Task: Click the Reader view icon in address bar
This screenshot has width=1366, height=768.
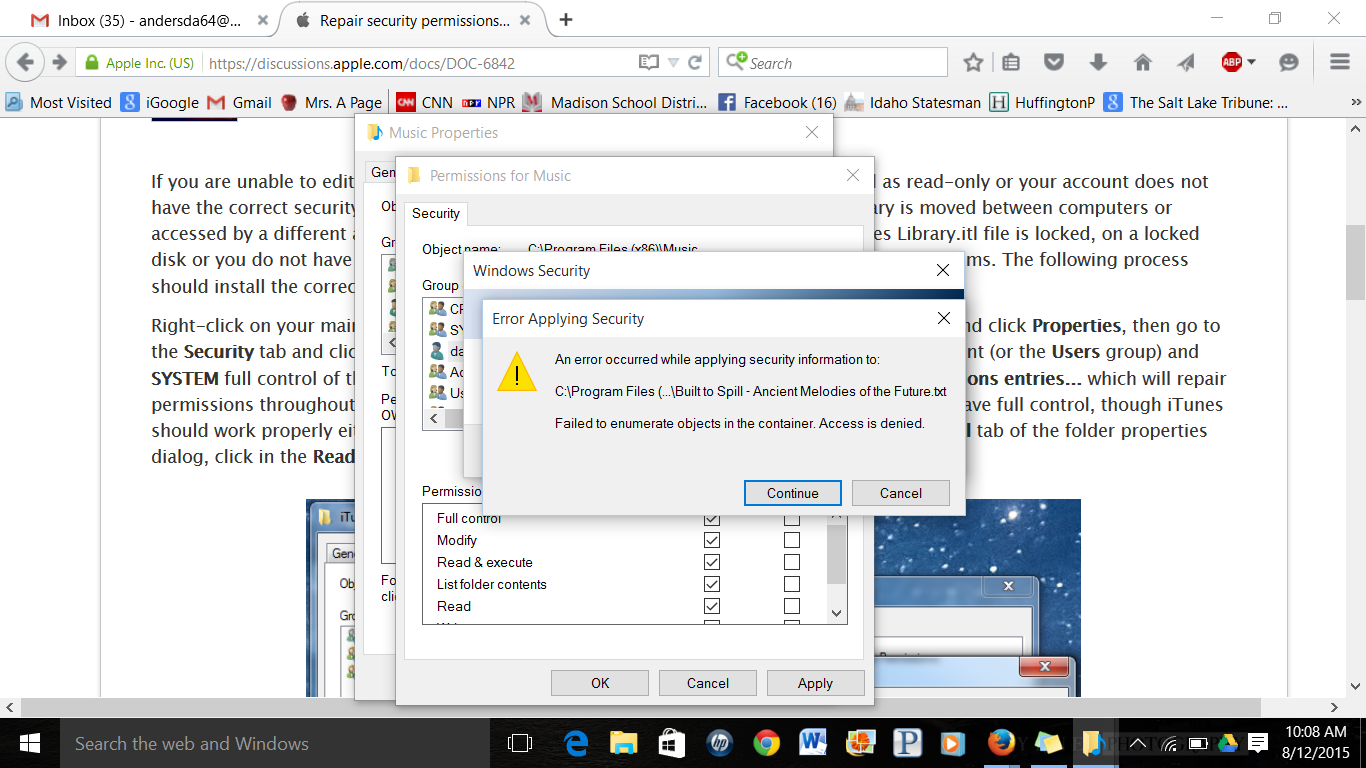Action: coord(649,62)
